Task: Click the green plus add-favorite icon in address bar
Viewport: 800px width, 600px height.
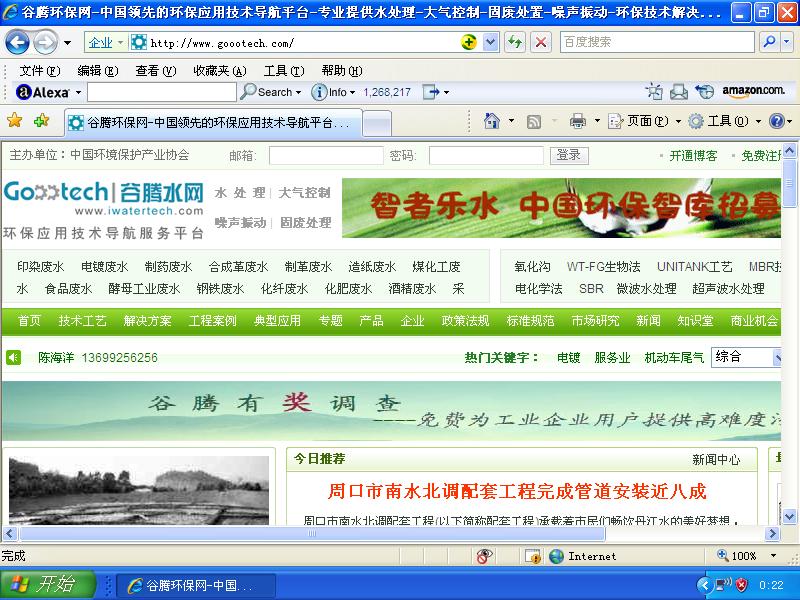Action: (468, 42)
